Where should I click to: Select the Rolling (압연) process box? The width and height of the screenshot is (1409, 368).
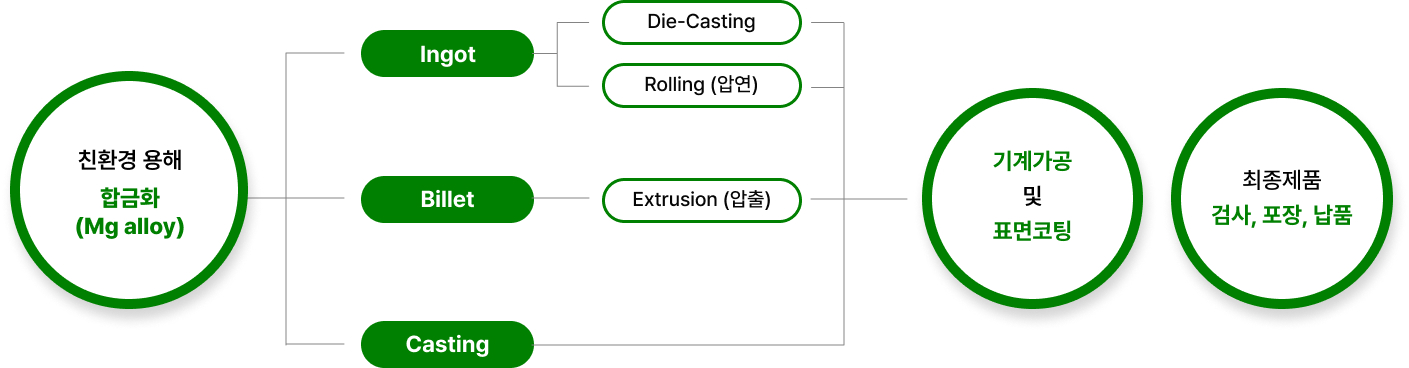click(x=701, y=86)
